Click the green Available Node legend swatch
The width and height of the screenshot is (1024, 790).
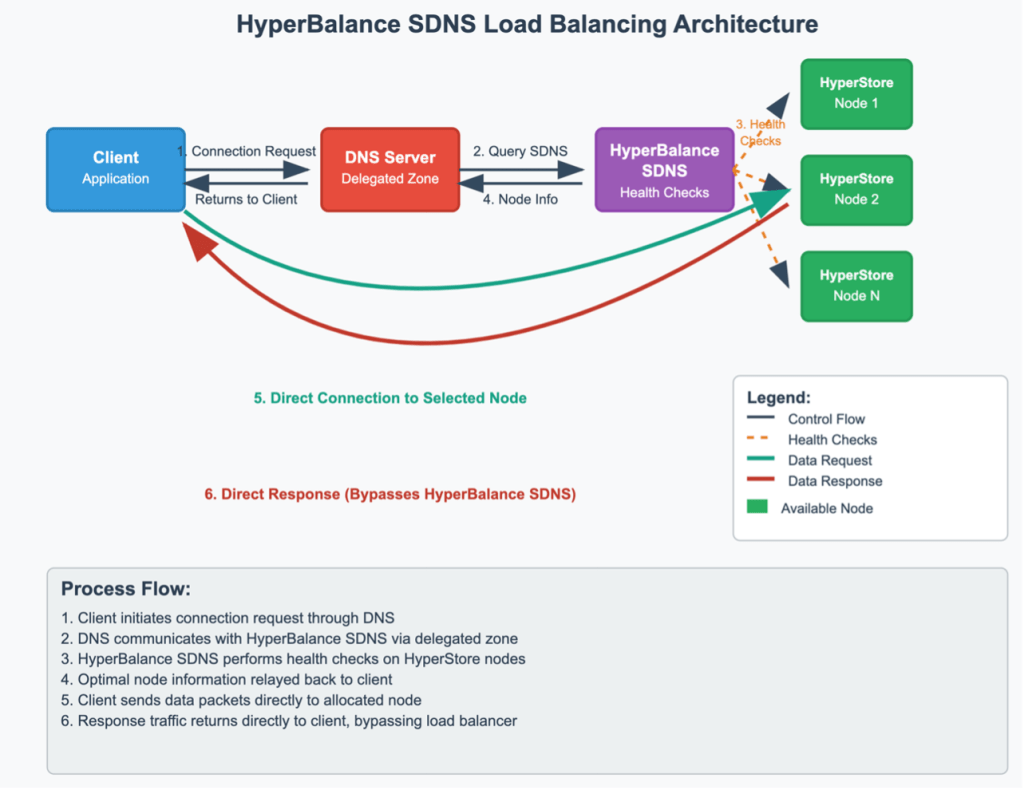pos(757,507)
